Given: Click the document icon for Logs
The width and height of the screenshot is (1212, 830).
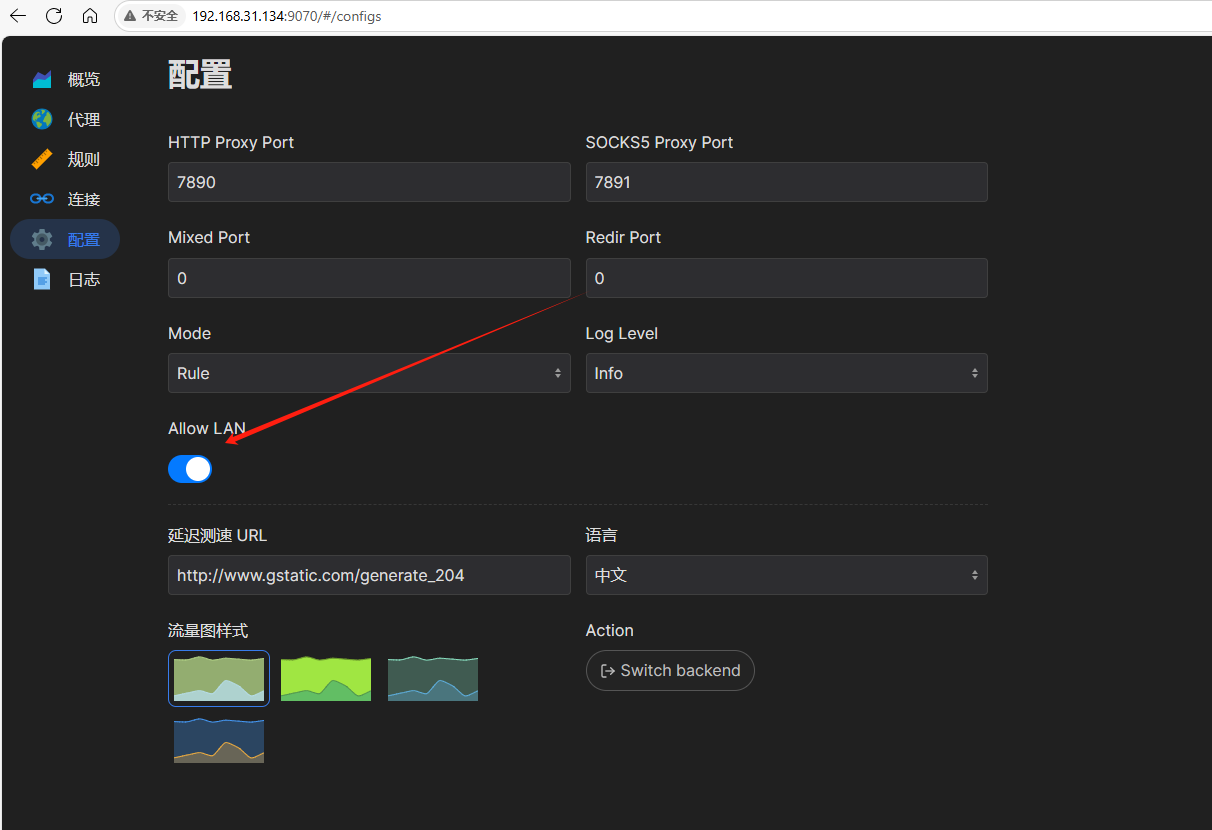Looking at the screenshot, I should click(x=42, y=280).
